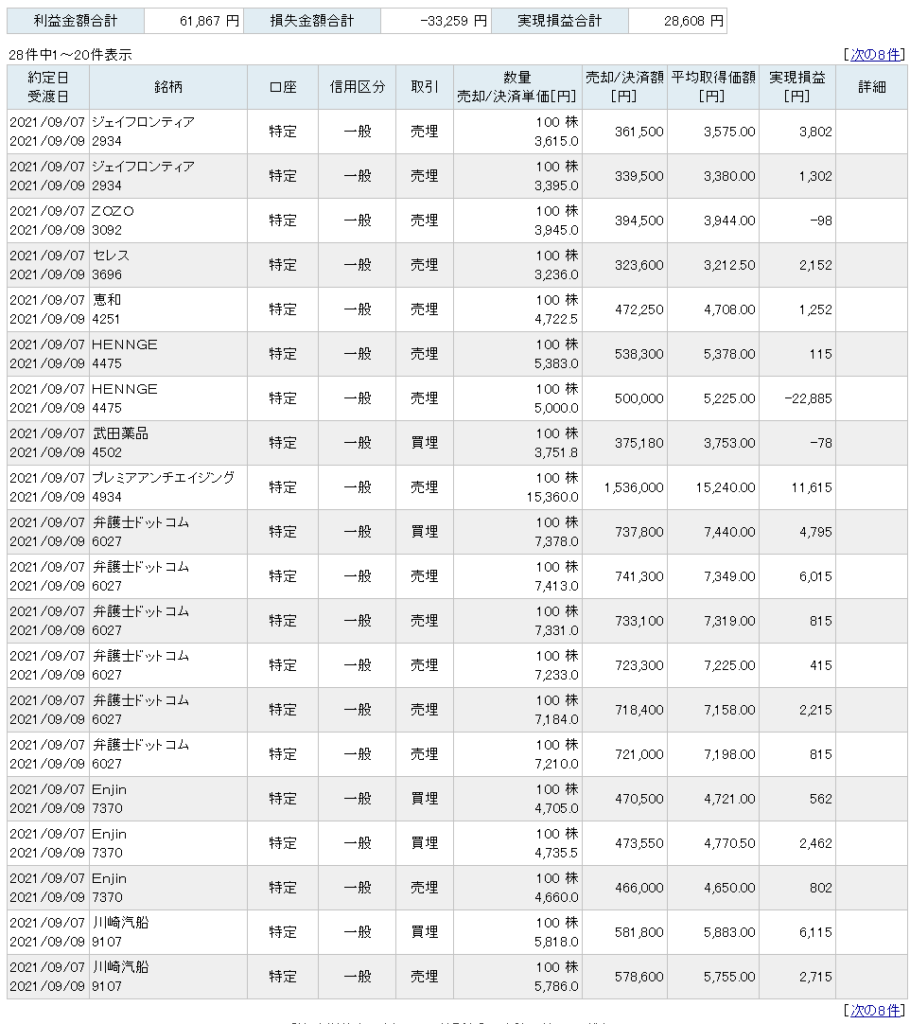Click the unit price 15,360.0

553,497
